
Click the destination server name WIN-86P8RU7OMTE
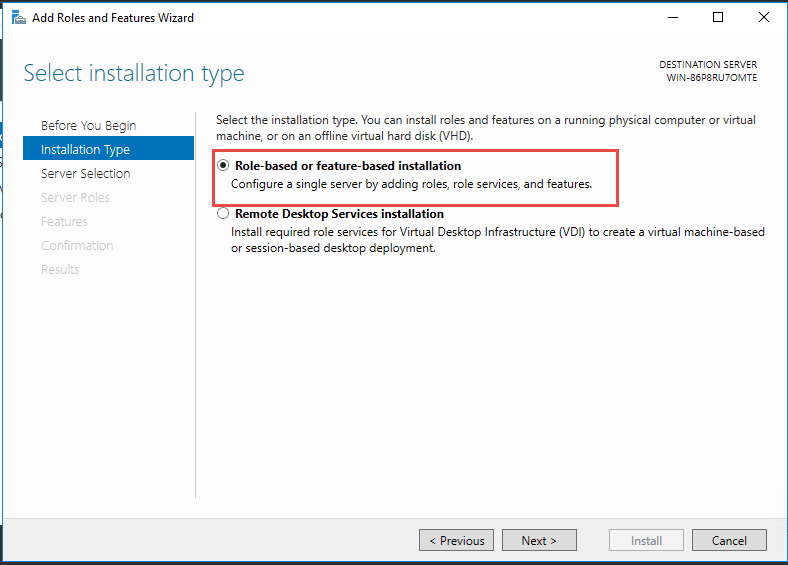711,77
